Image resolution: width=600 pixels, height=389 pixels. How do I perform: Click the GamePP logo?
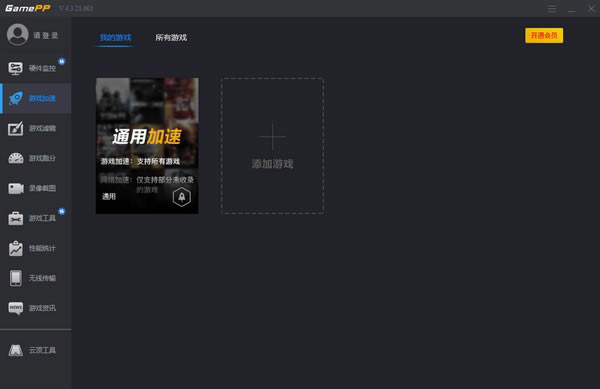[x=28, y=8]
